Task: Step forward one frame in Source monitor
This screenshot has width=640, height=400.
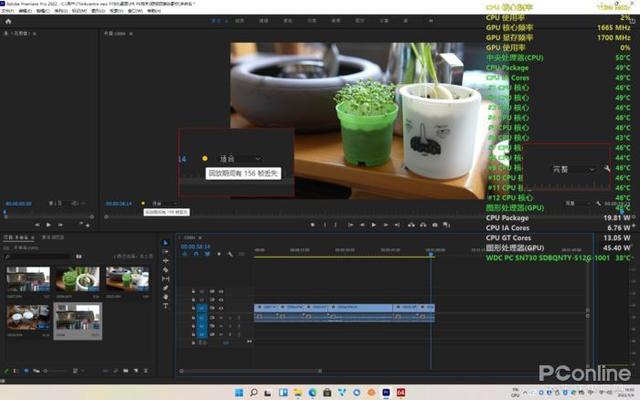Action: click(x=60, y=225)
